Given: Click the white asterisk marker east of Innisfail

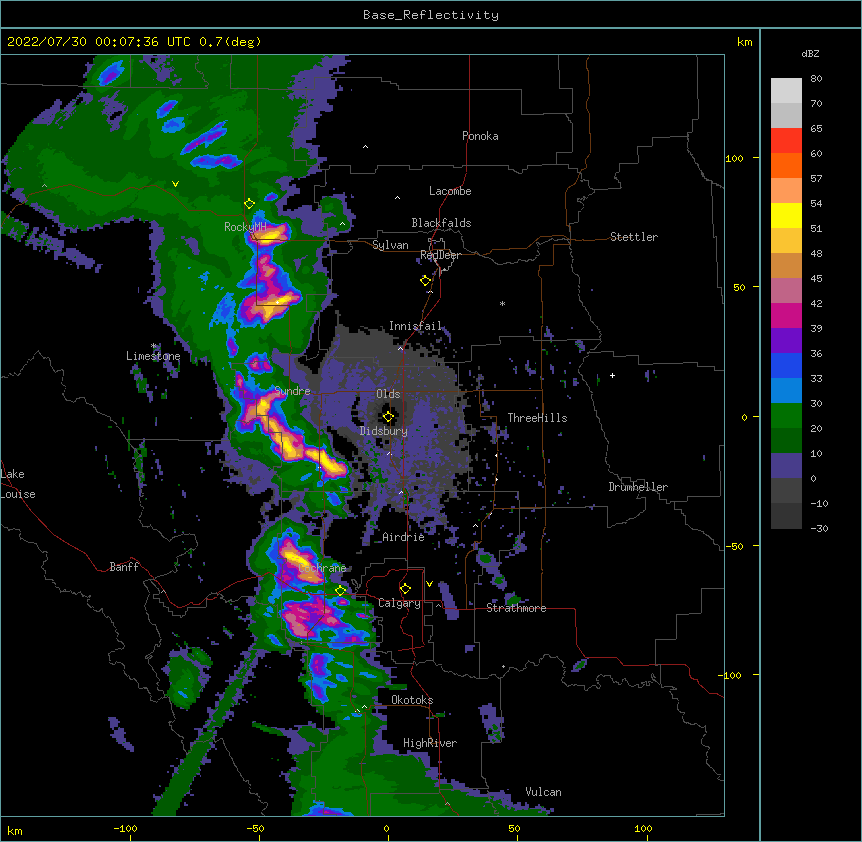Looking at the screenshot, I should [x=502, y=303].
